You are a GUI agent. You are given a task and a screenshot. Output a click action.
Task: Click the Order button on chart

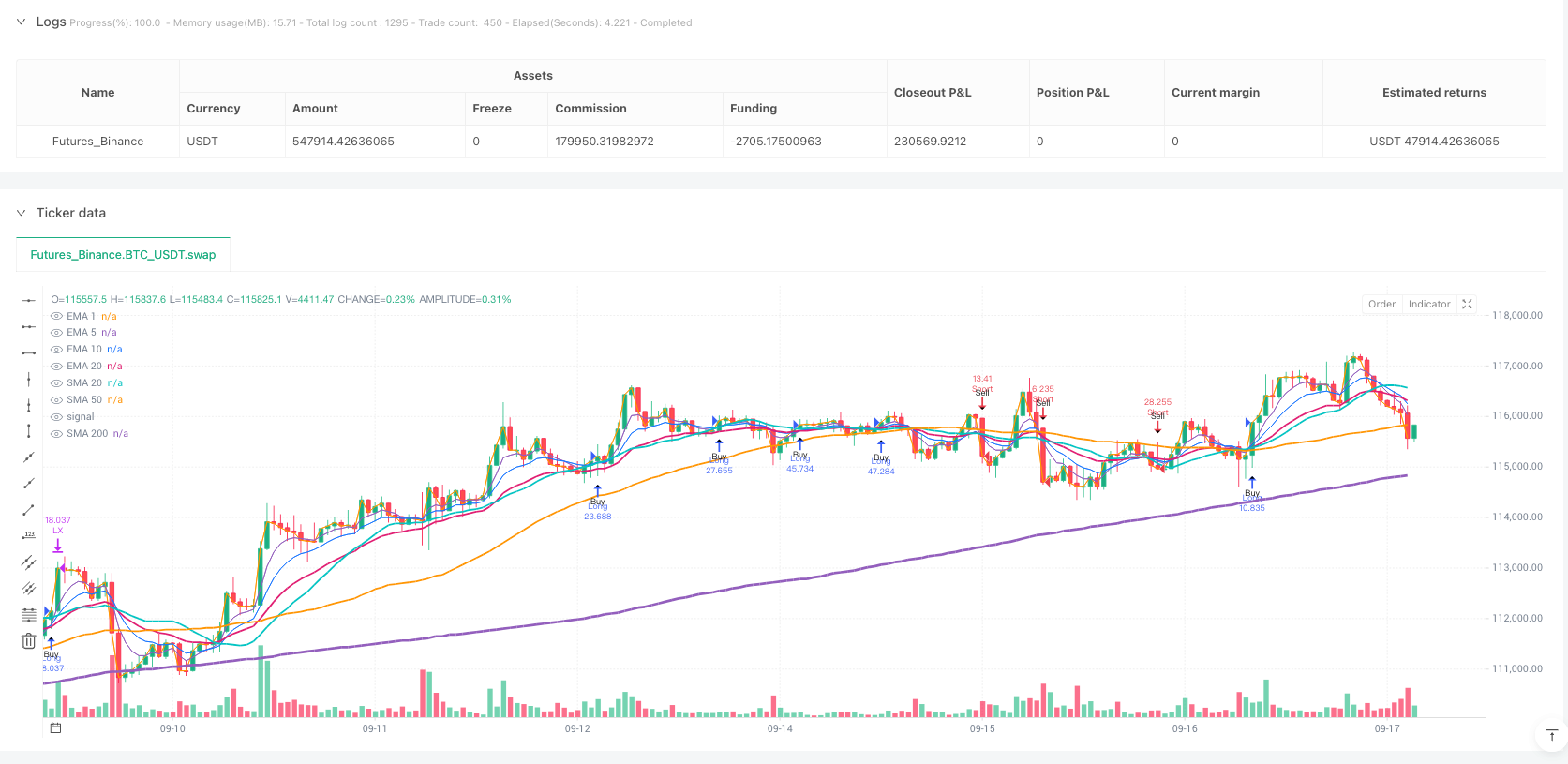(x=1381, y=304)
